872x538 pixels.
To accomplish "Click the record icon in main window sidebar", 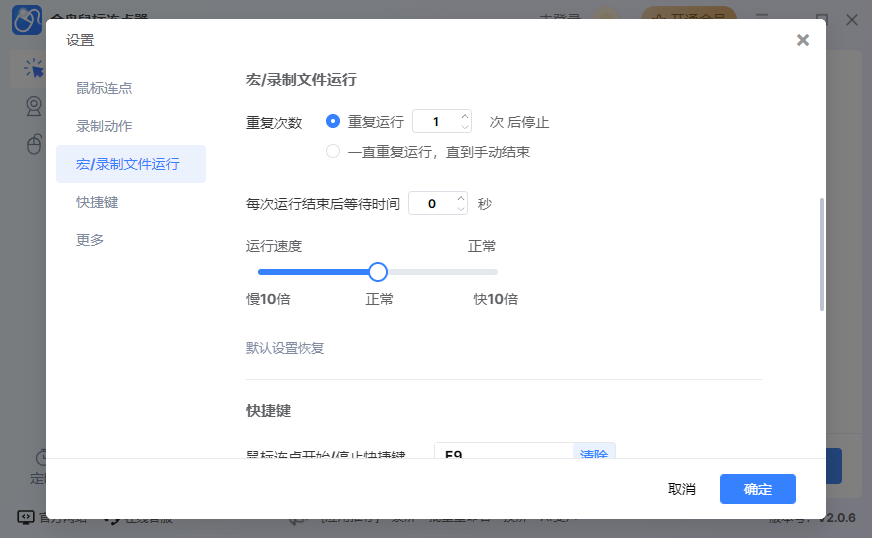I will pyautogui.click(x=34, y=106).
